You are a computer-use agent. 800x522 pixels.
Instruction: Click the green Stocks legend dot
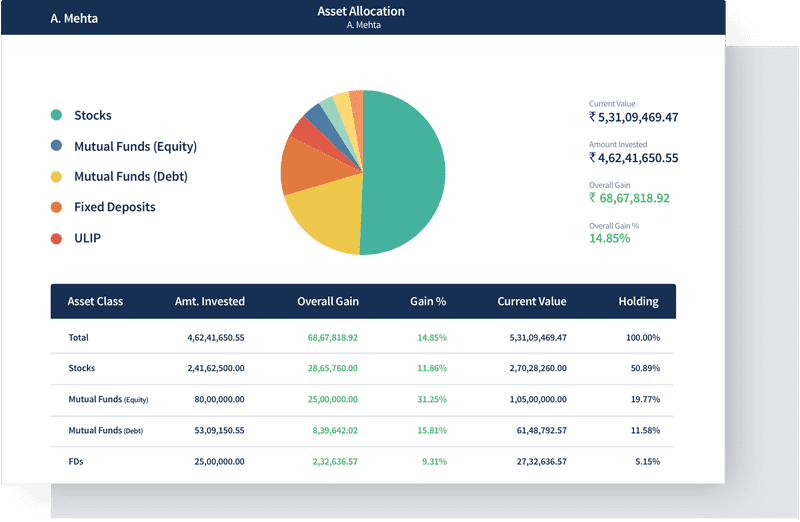(56, 115)
